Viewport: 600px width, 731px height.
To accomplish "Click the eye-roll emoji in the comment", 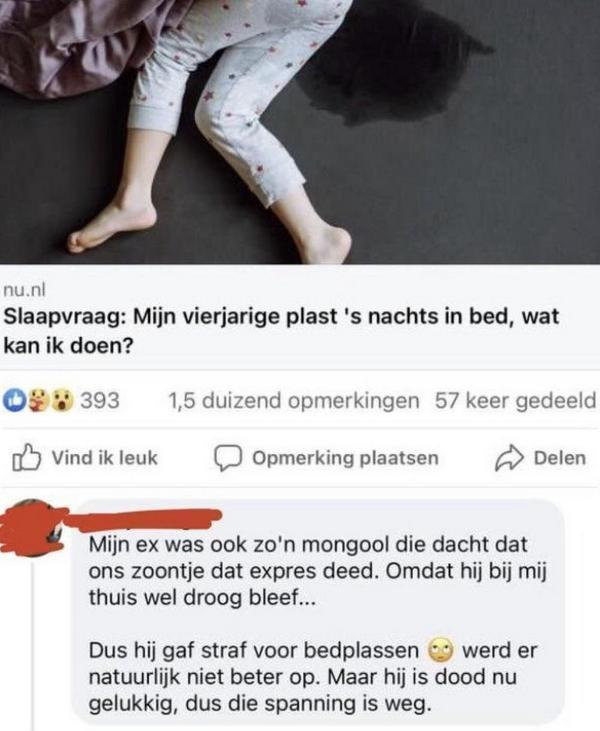I will [441, 650].
